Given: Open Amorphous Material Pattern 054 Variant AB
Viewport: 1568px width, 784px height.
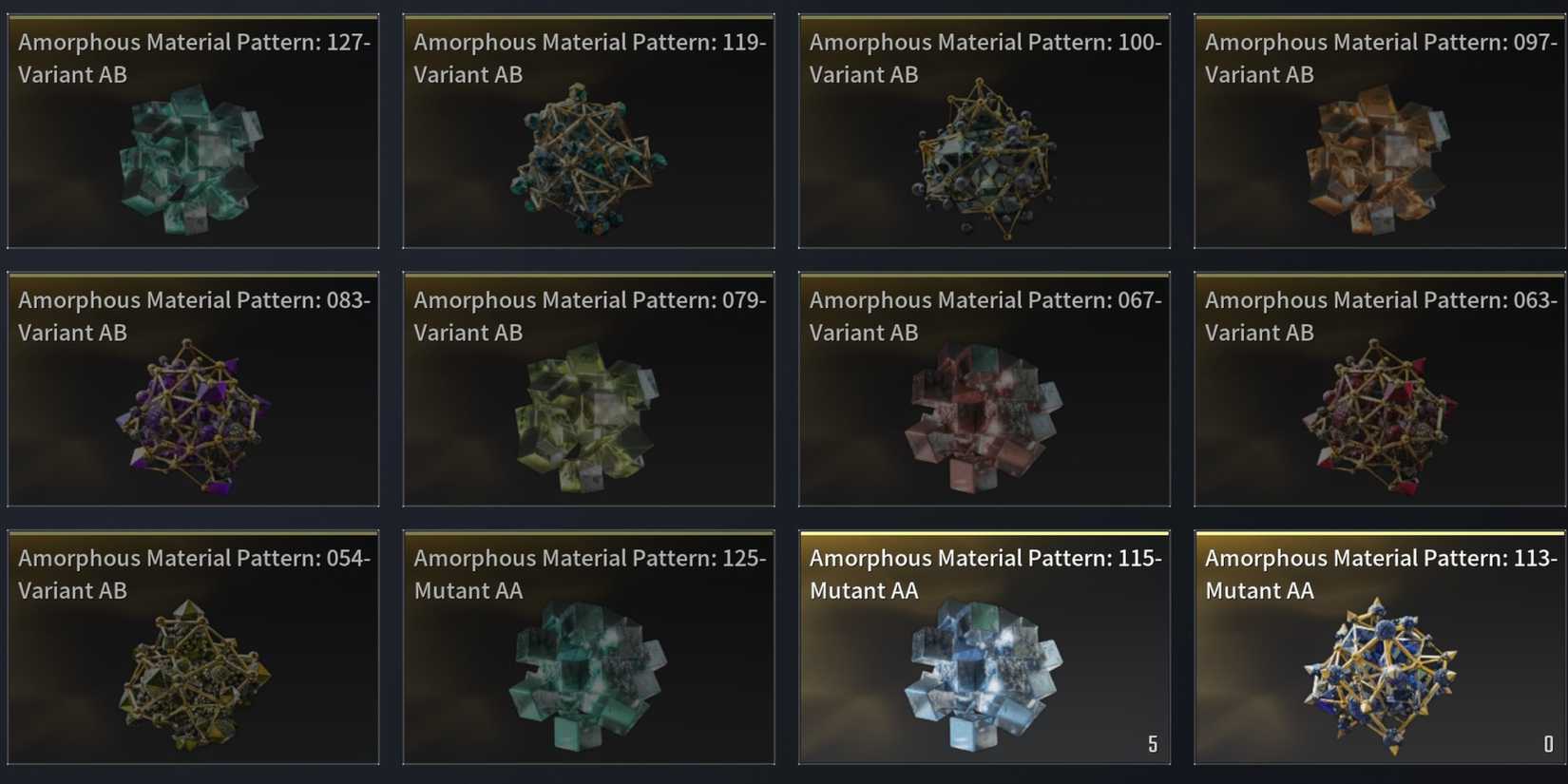Looking at the screenshot, I should tap(193, 647).
